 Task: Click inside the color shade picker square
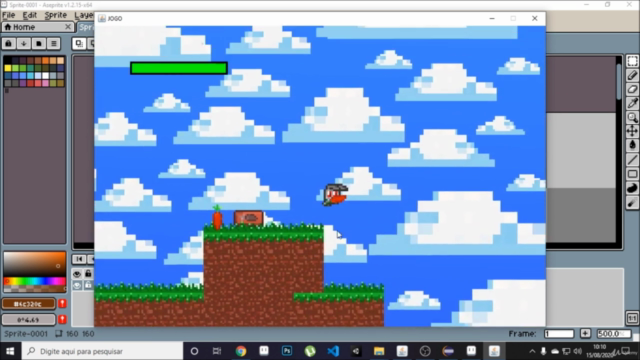(x=35, y=264)
